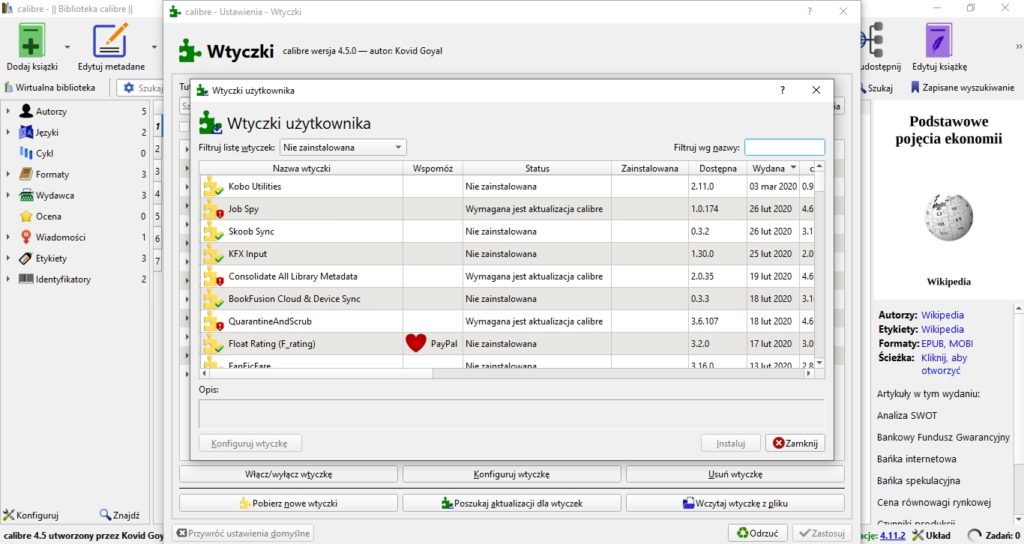The height and width of the screenshot is (544, 1024).
Task: Click the Odrzuć button
Action: (x=758, y=533)
